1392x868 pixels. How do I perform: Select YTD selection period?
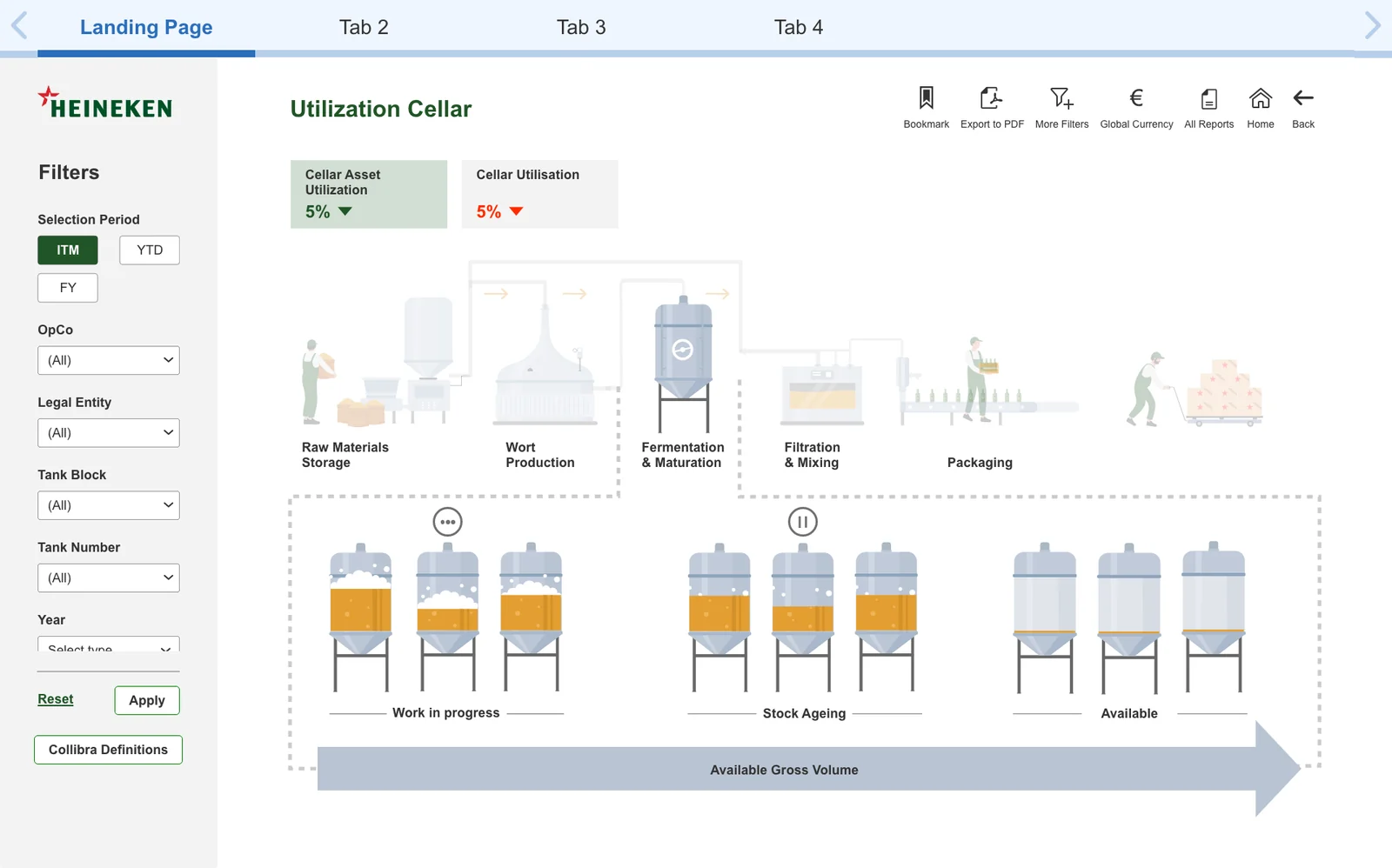150,250
